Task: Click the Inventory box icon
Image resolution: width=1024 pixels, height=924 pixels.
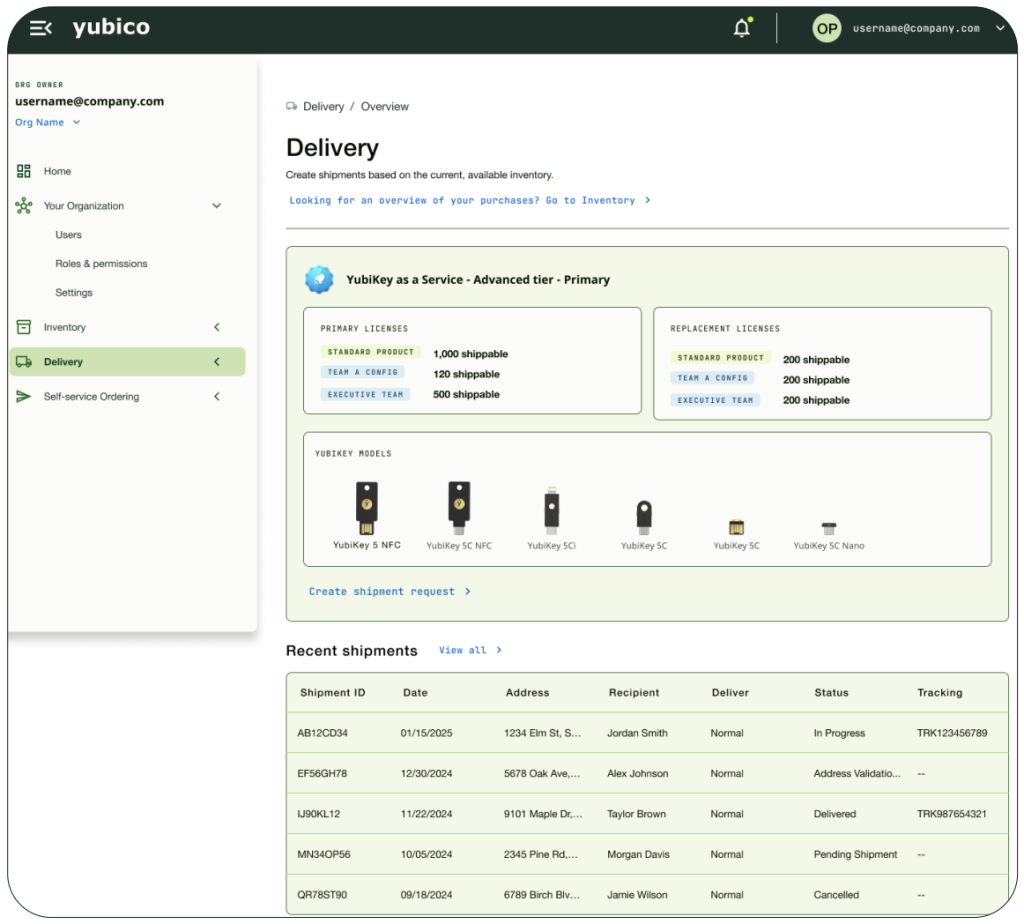Action: coord(24,327)
